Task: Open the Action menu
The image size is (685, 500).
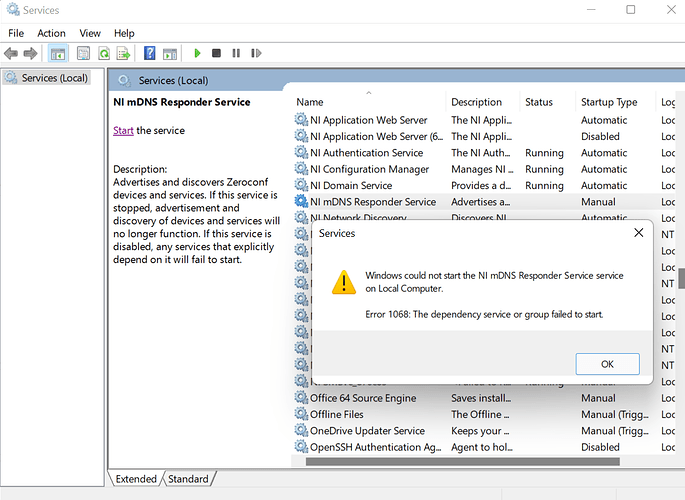Action: pos(51,33)
